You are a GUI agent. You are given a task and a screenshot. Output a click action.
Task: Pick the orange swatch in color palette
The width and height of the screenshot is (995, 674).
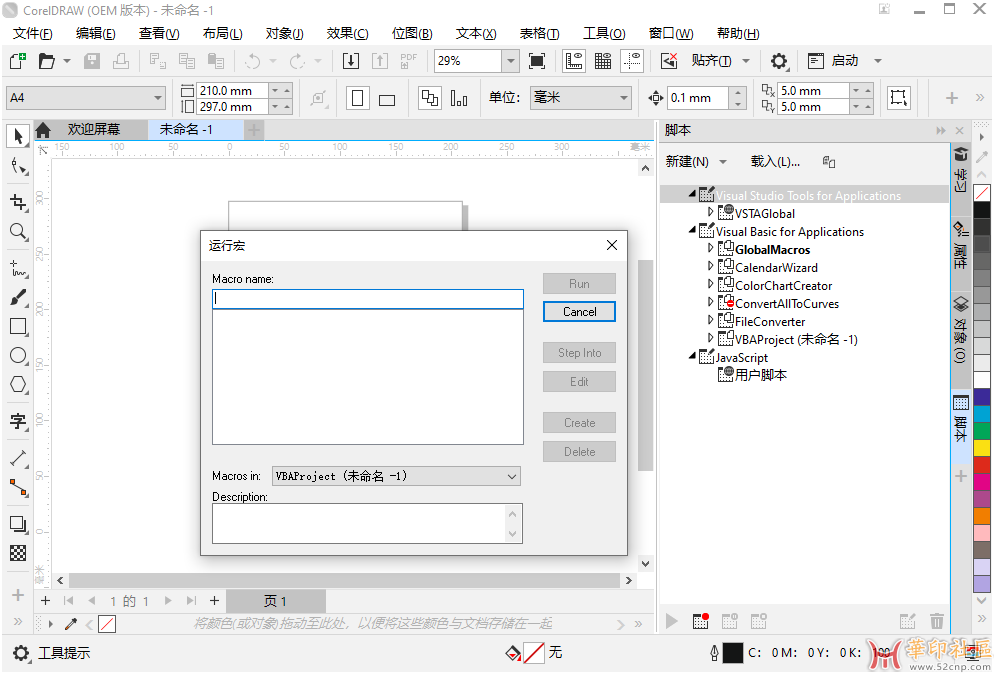982,516
